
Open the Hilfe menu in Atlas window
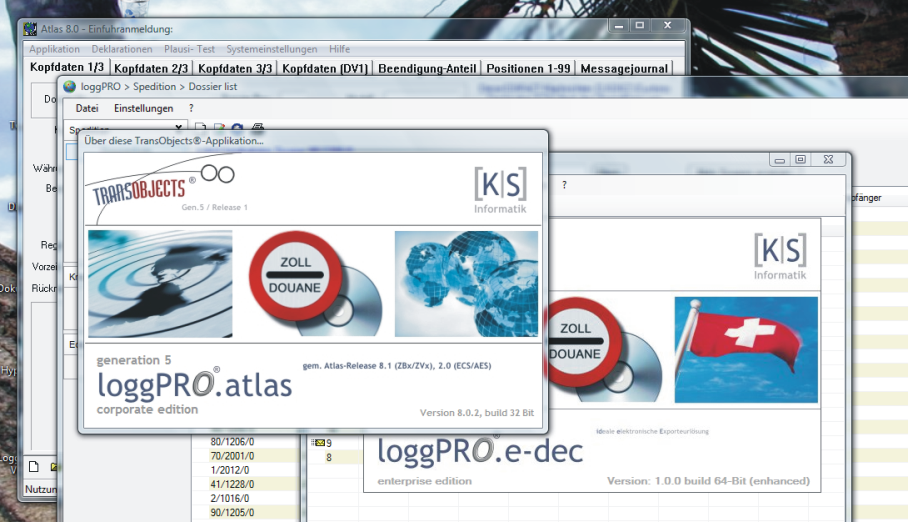pos(339,49)
